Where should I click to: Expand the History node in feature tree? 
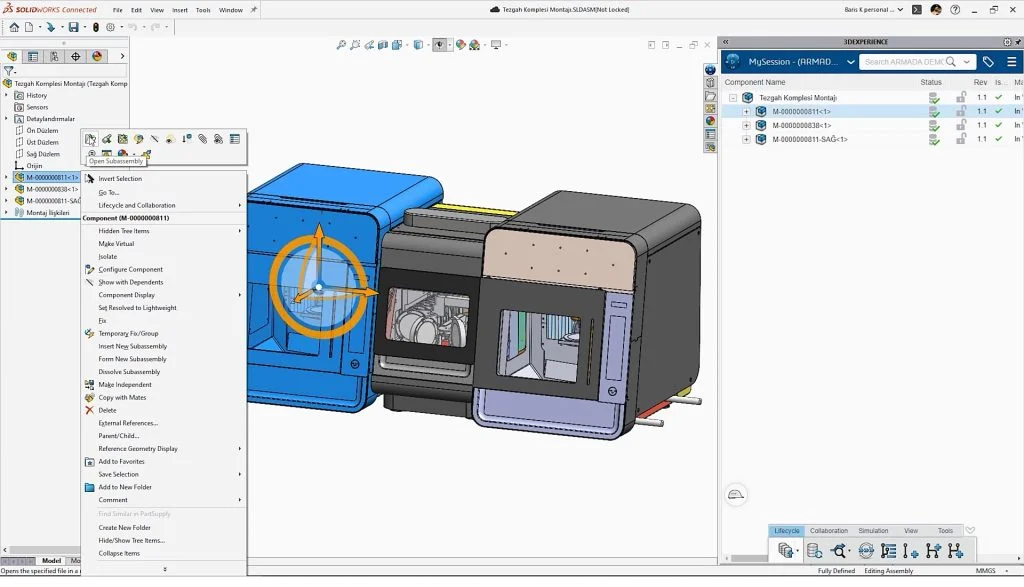point(6,95)
